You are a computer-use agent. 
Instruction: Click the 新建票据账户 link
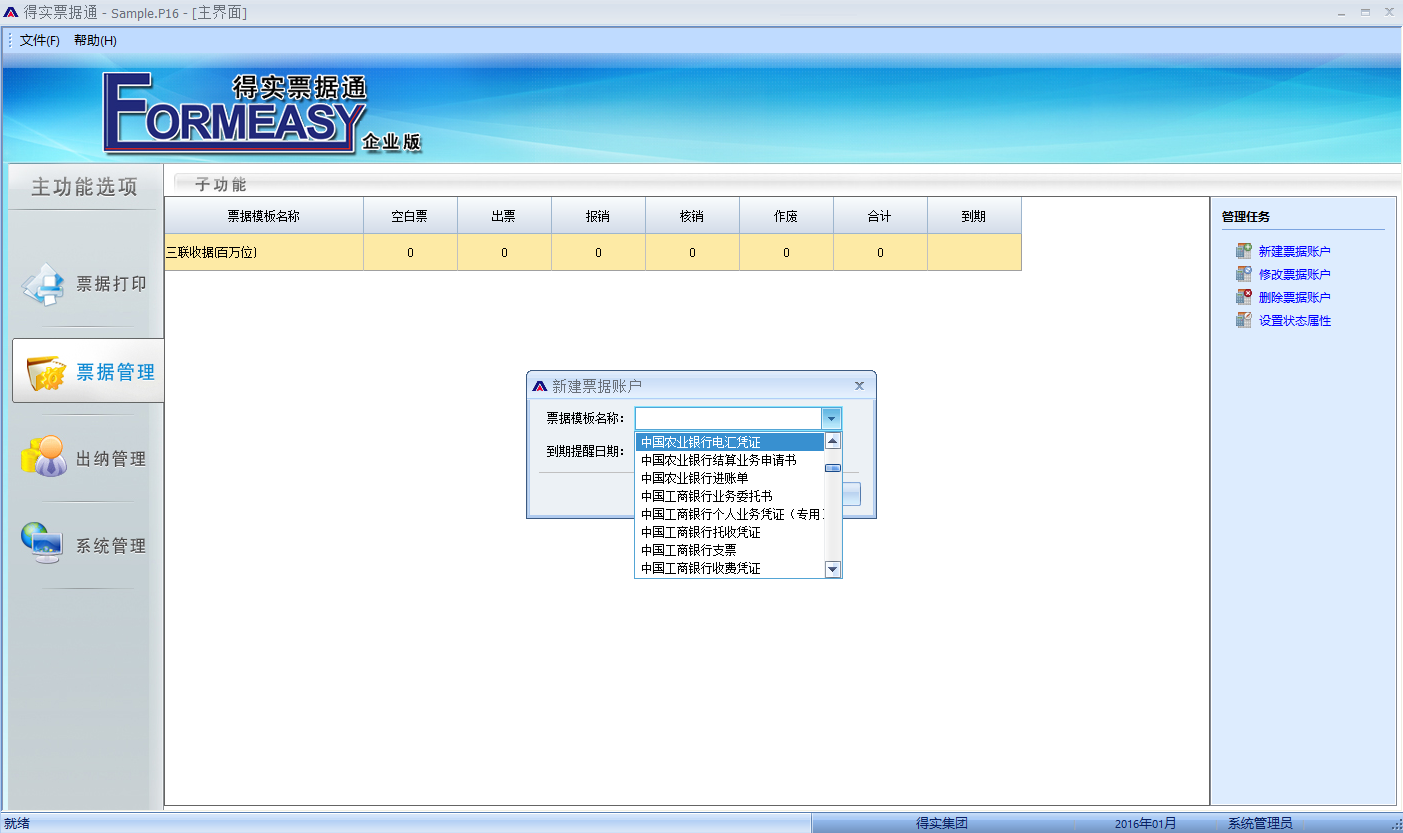click(1294, 252)
